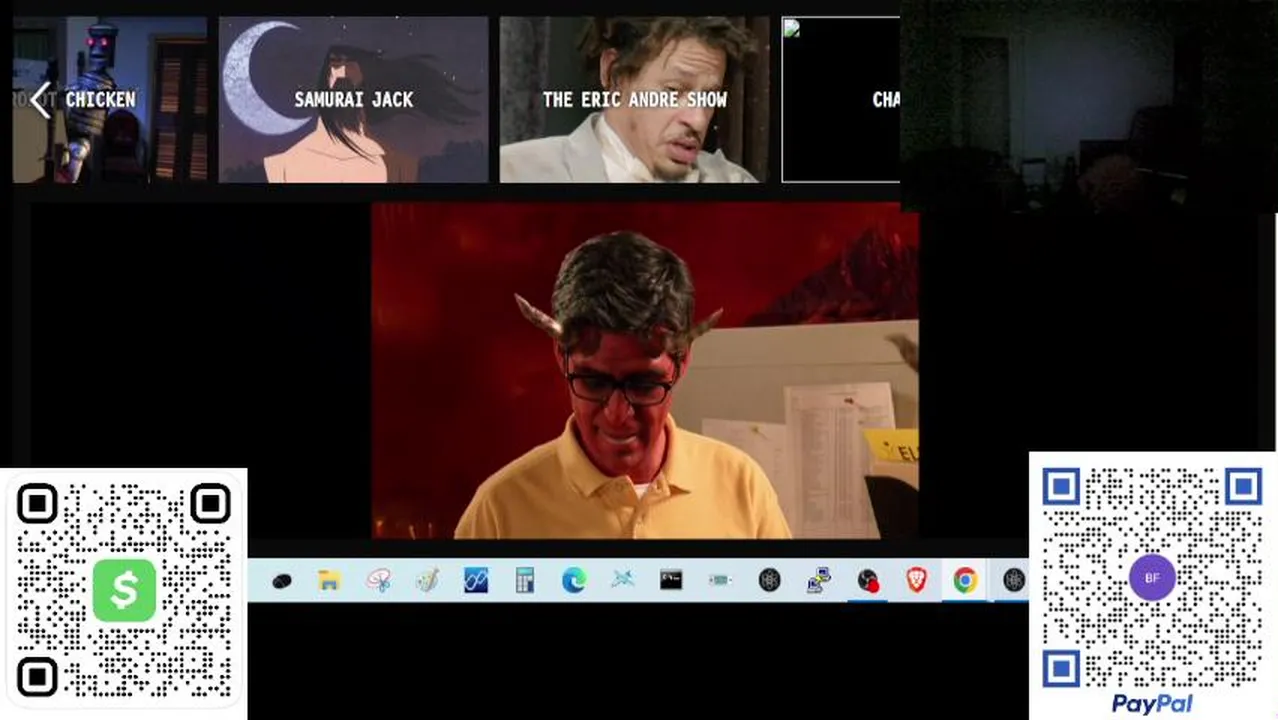Image resolution: width=1278 pixels, height=720 pixels.
Task: Open the Robot Chicken show tile
Action: pos(110,99)
